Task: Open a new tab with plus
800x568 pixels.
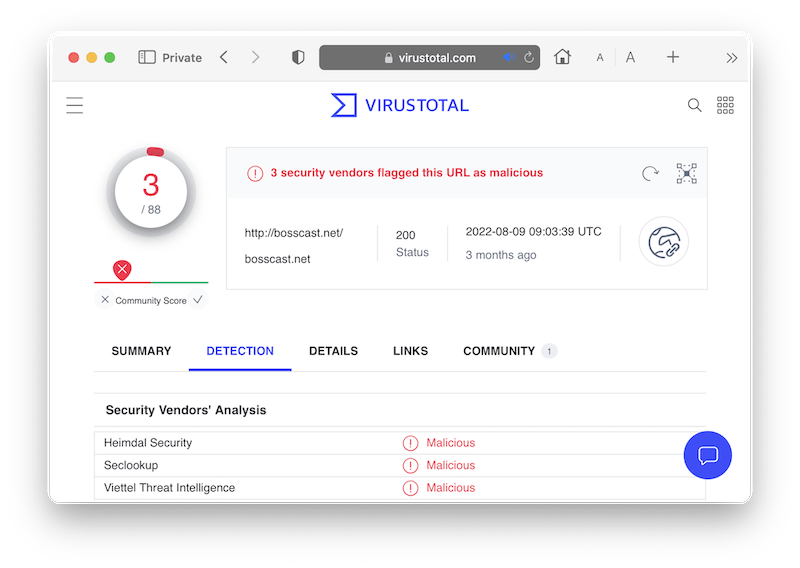Action: [x=672, y=57]
